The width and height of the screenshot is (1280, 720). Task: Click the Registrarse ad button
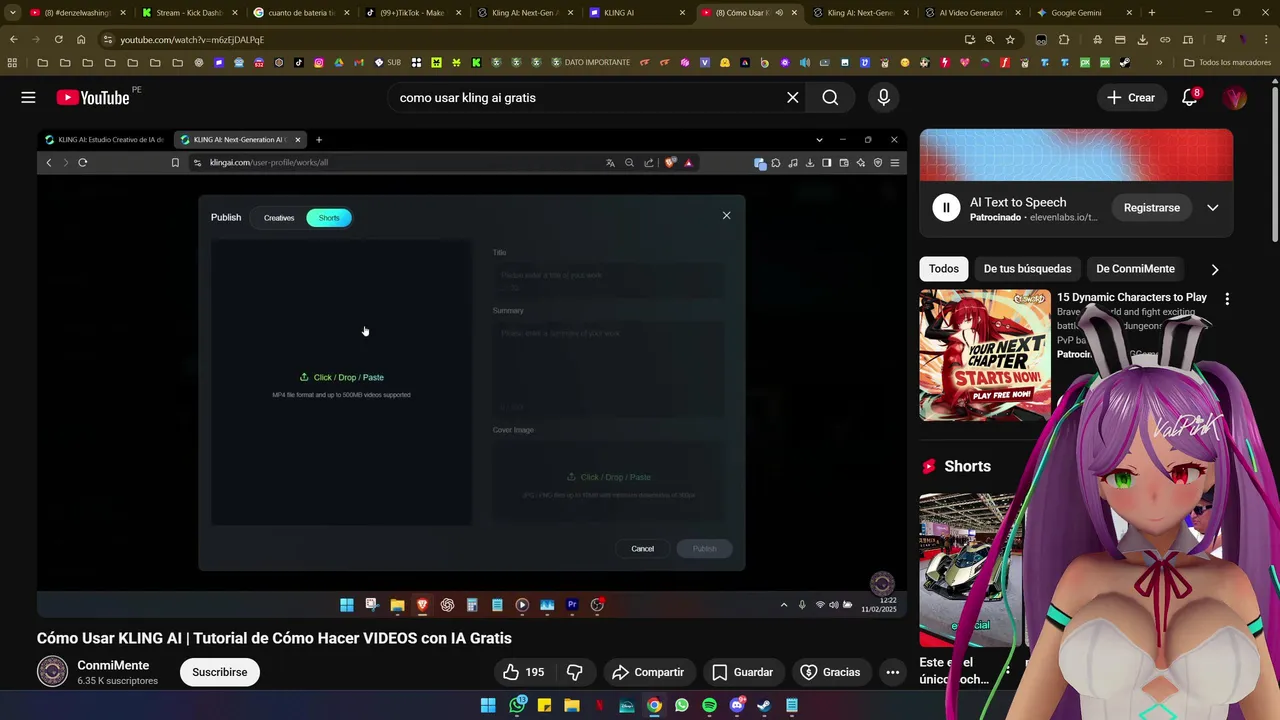pyautogui.click(x=1151, y=207)
